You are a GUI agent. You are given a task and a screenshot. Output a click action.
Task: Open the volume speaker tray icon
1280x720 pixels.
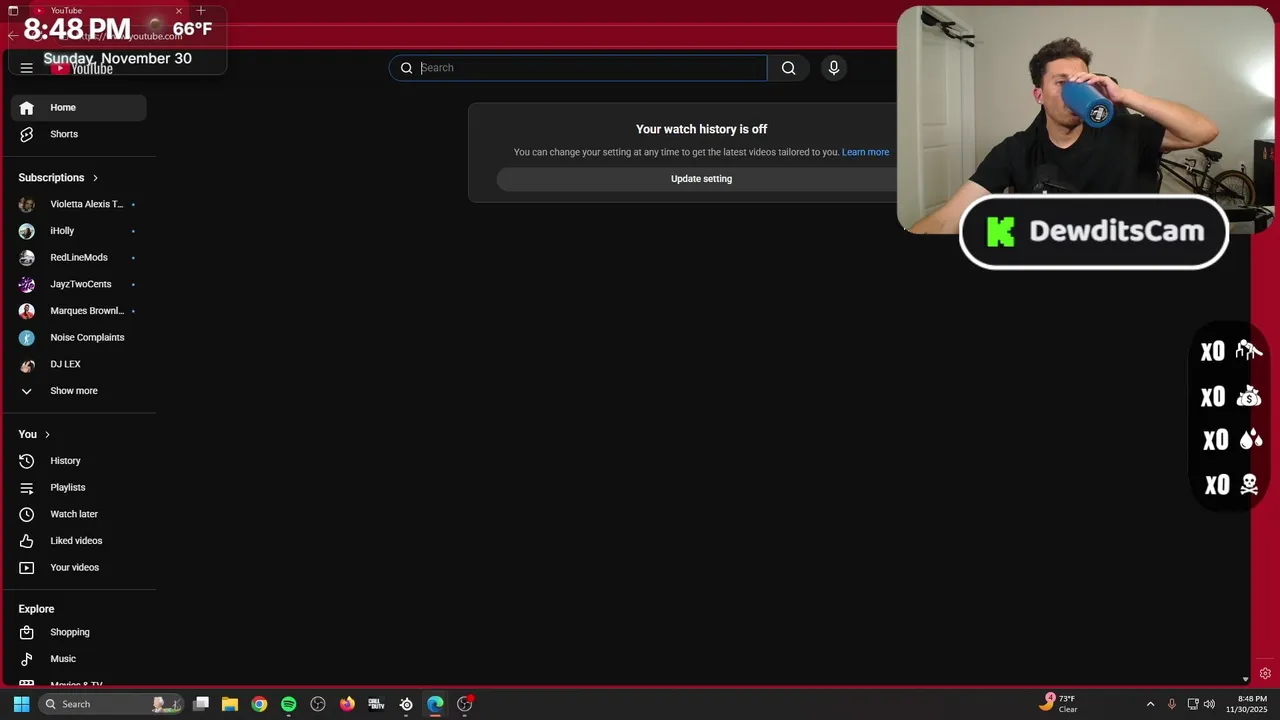pyautogui.click(x=1209, y=704)
